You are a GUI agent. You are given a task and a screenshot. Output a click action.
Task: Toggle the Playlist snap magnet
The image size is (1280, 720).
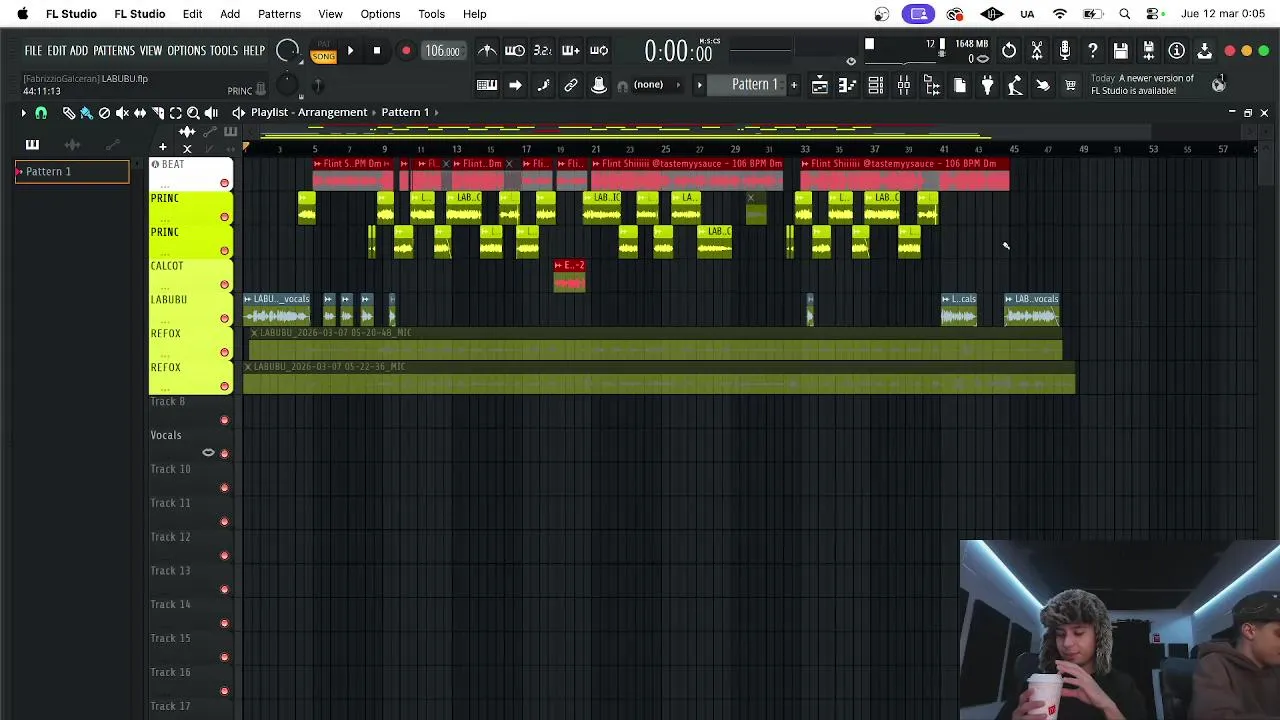pyautogui.click(x=41, y=113)
